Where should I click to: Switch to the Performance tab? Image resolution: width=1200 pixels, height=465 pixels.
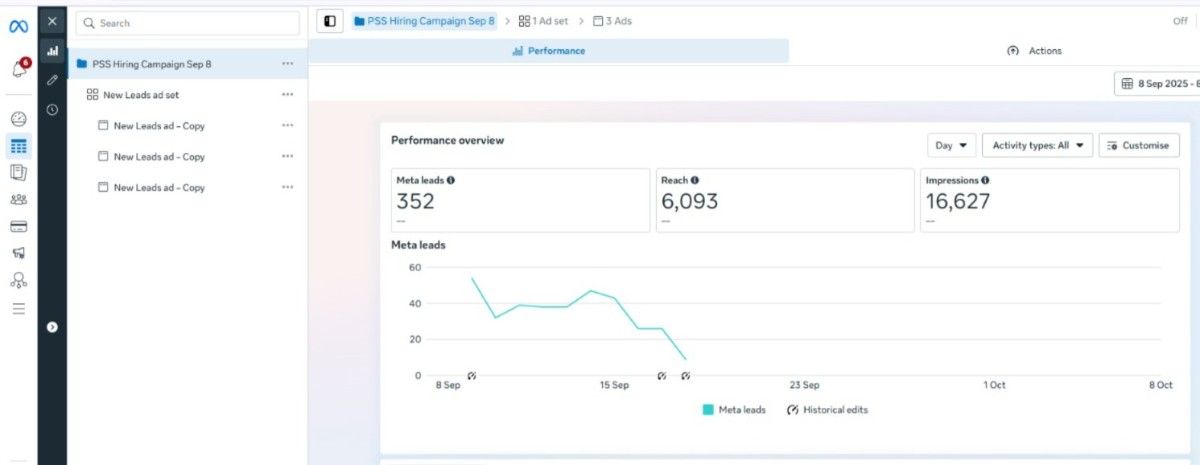point(548,51)
